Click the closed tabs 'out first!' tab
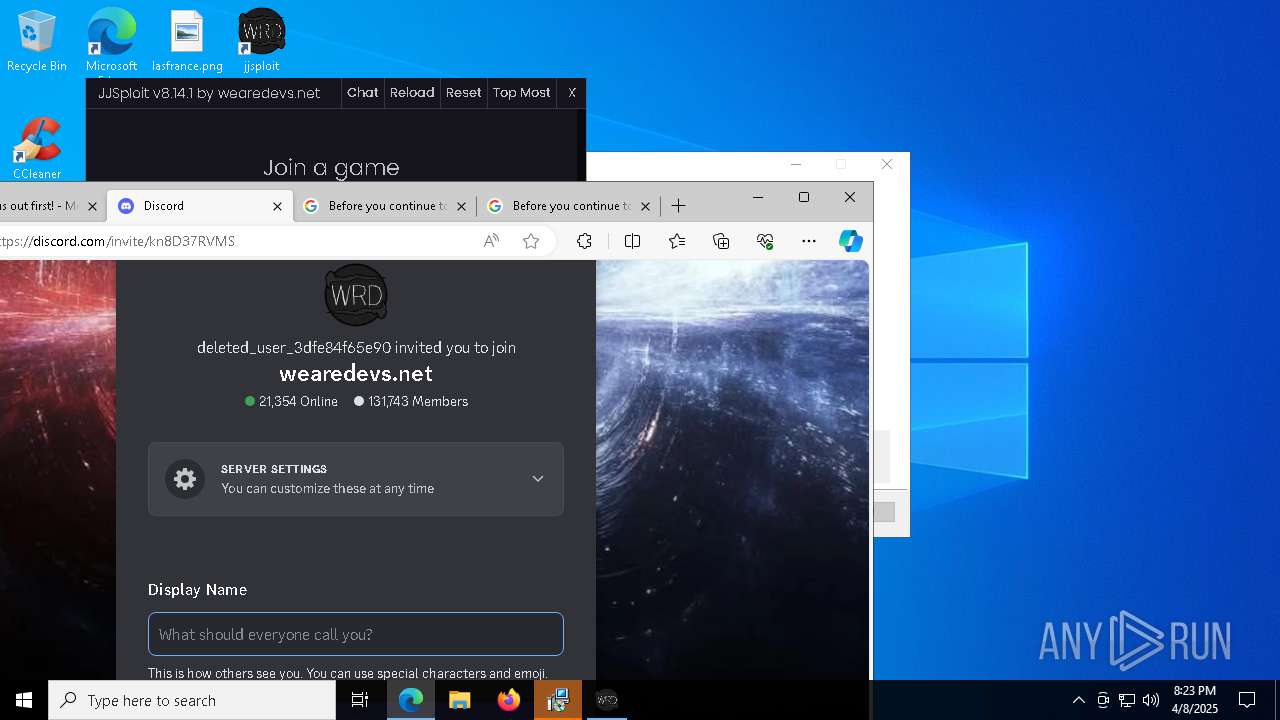 [x=48, y=206]
